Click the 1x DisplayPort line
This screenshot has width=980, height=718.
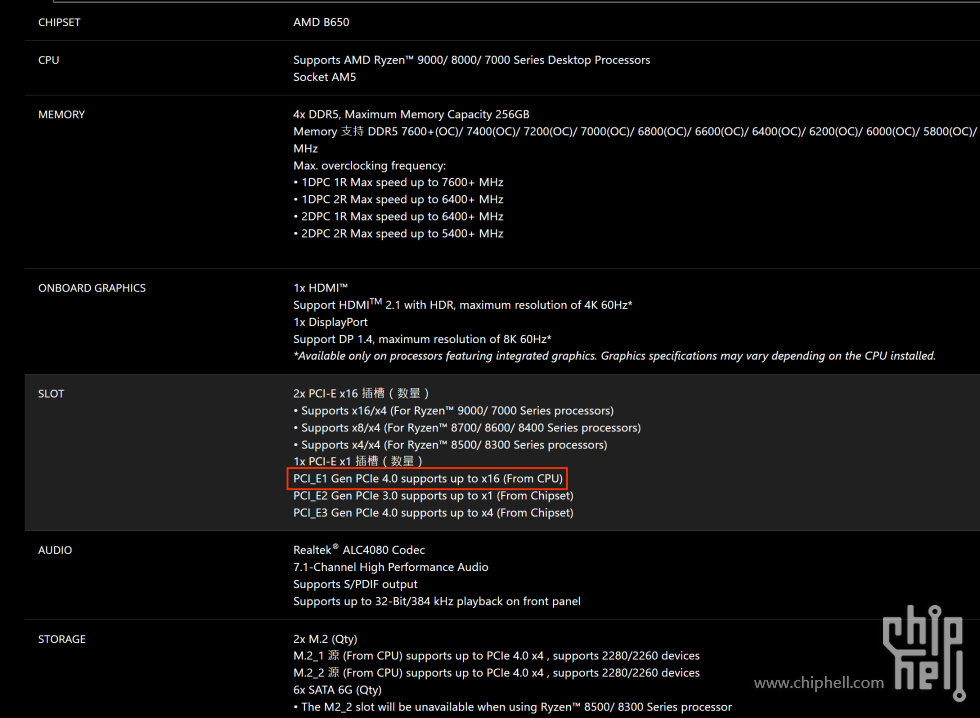pos(331,322)
